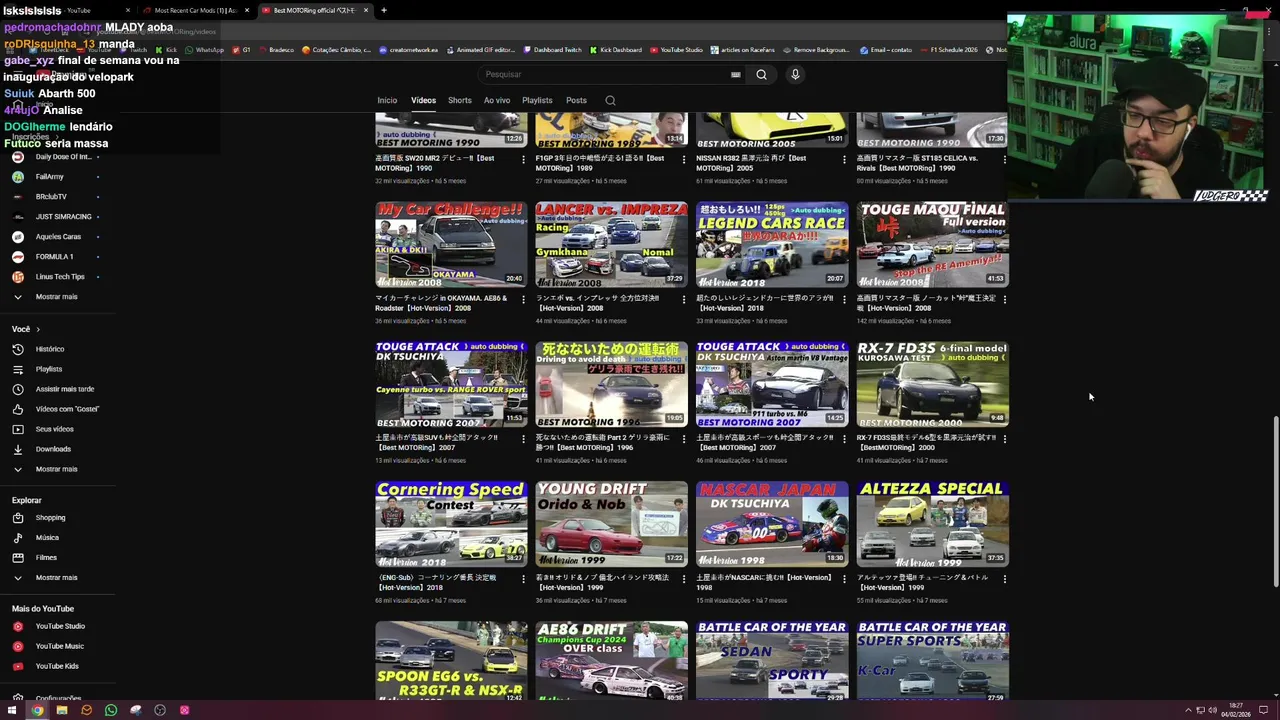Viewport: 1280px width, 720px height.
Task: Open the YouTube Studio bookmark
Action: (x=676, y=50)
